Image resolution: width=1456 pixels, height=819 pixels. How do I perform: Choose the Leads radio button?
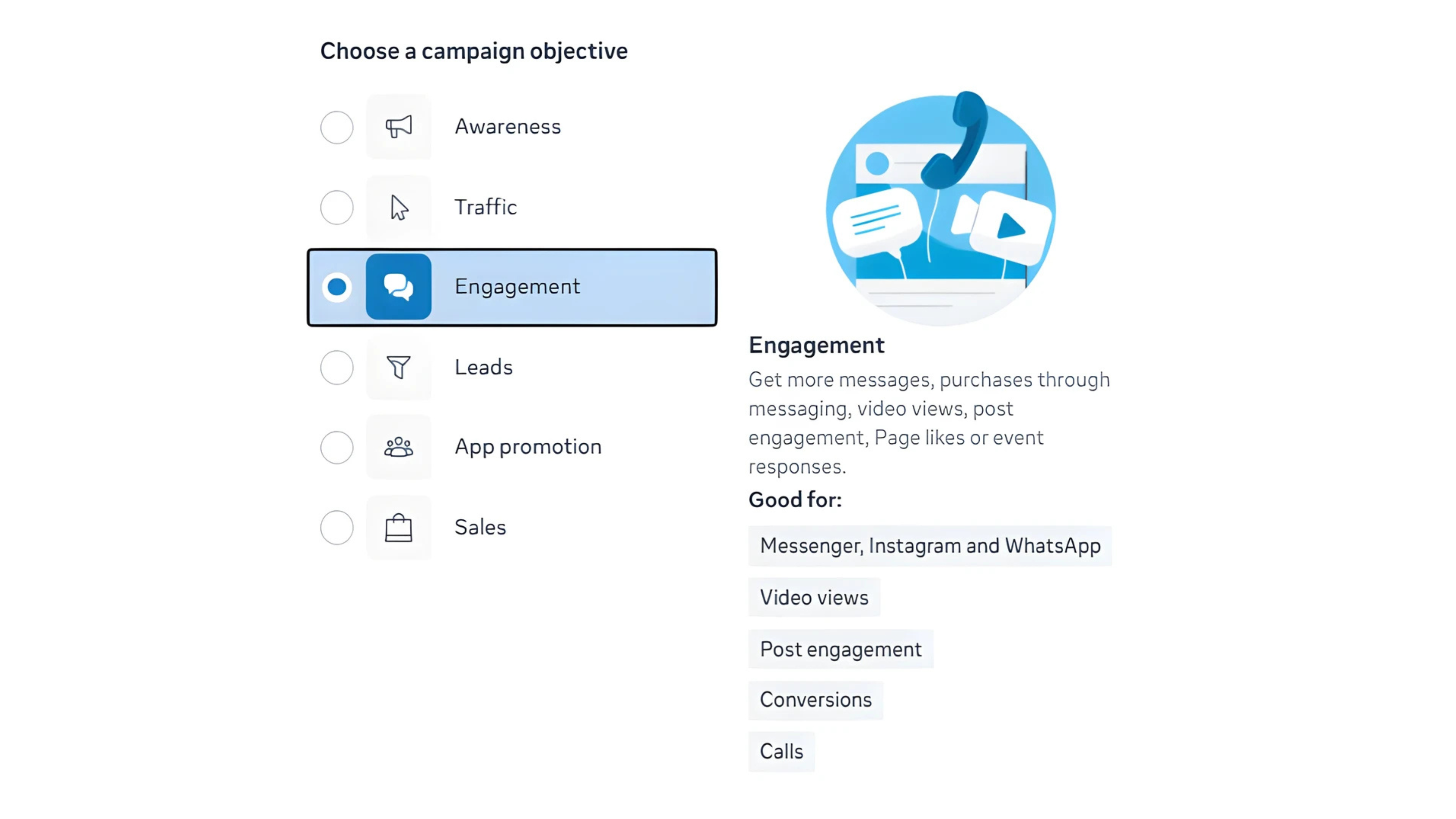pyautogui.click(x=337, y=367)
